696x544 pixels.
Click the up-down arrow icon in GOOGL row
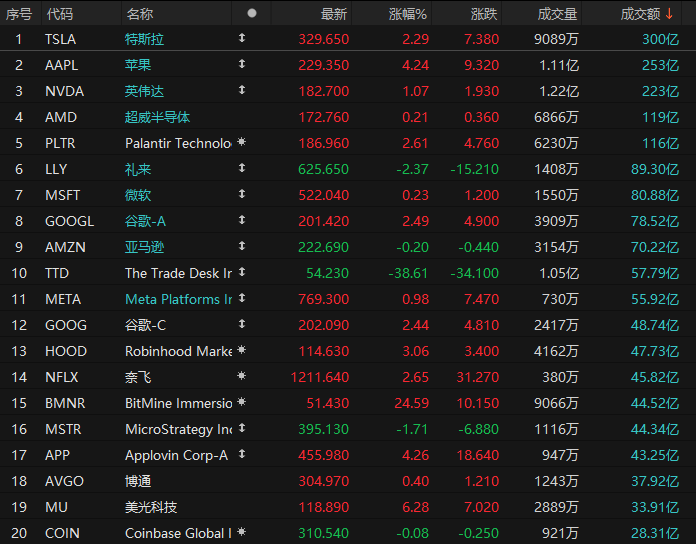coord(241,220)
